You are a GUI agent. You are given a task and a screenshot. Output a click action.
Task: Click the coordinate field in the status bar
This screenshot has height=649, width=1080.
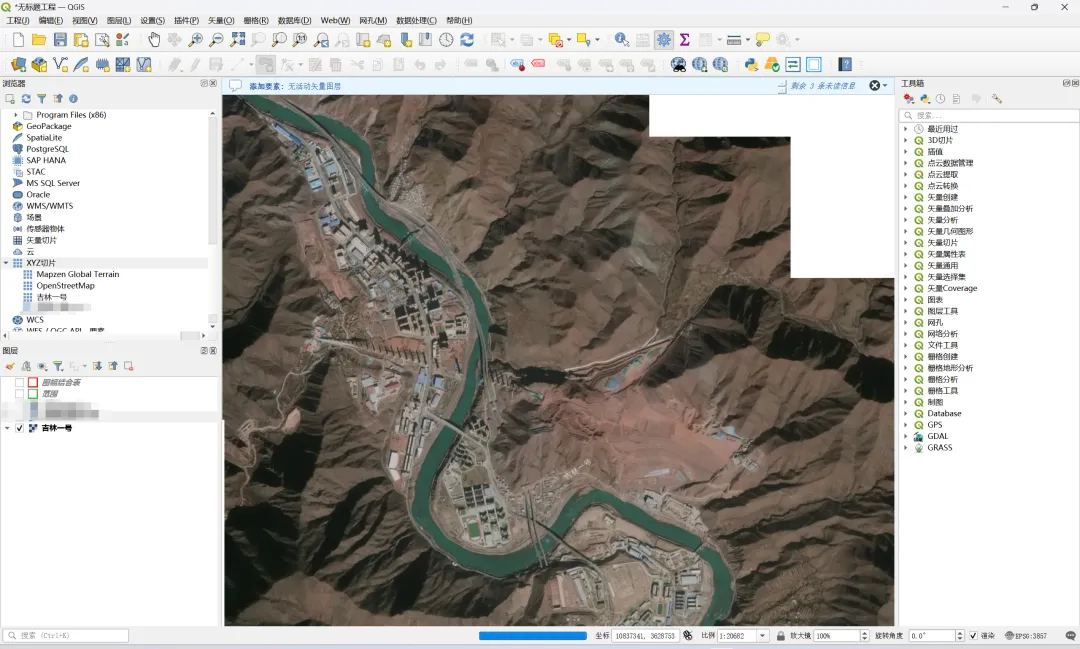(644, 636)
